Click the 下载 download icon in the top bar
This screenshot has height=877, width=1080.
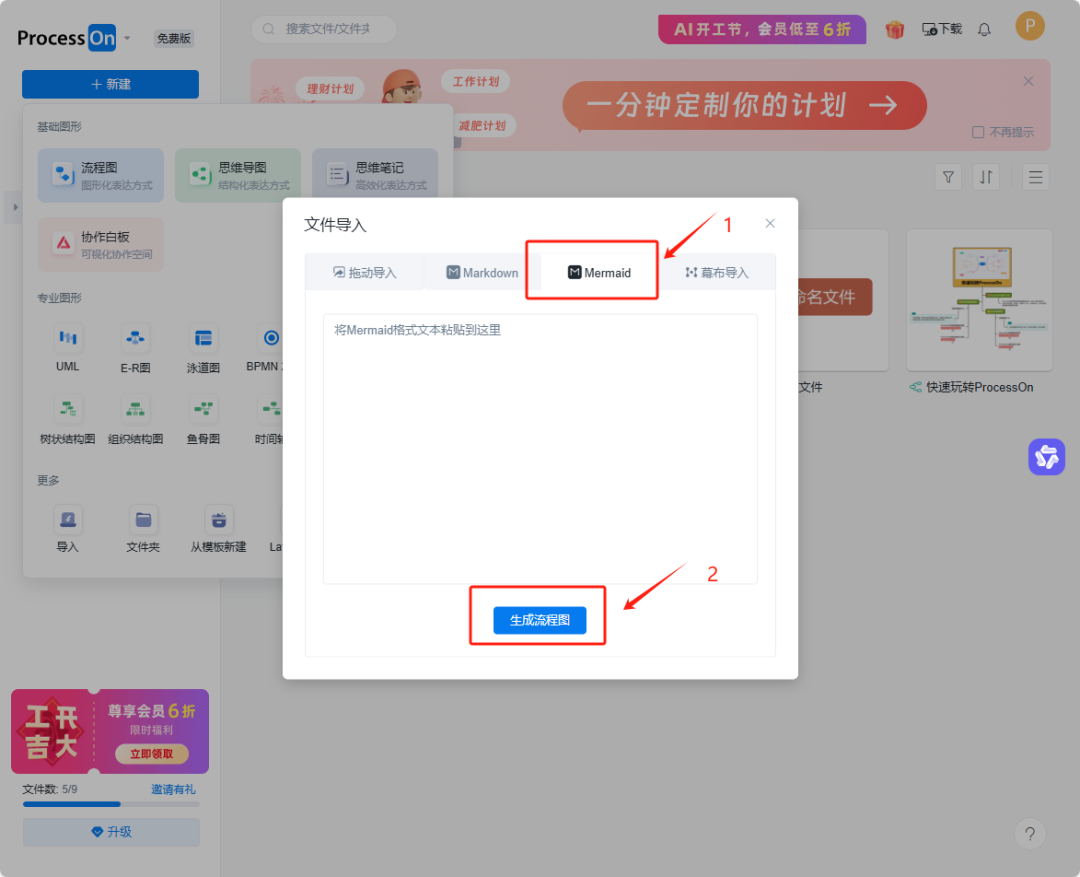tap(941, 29)
